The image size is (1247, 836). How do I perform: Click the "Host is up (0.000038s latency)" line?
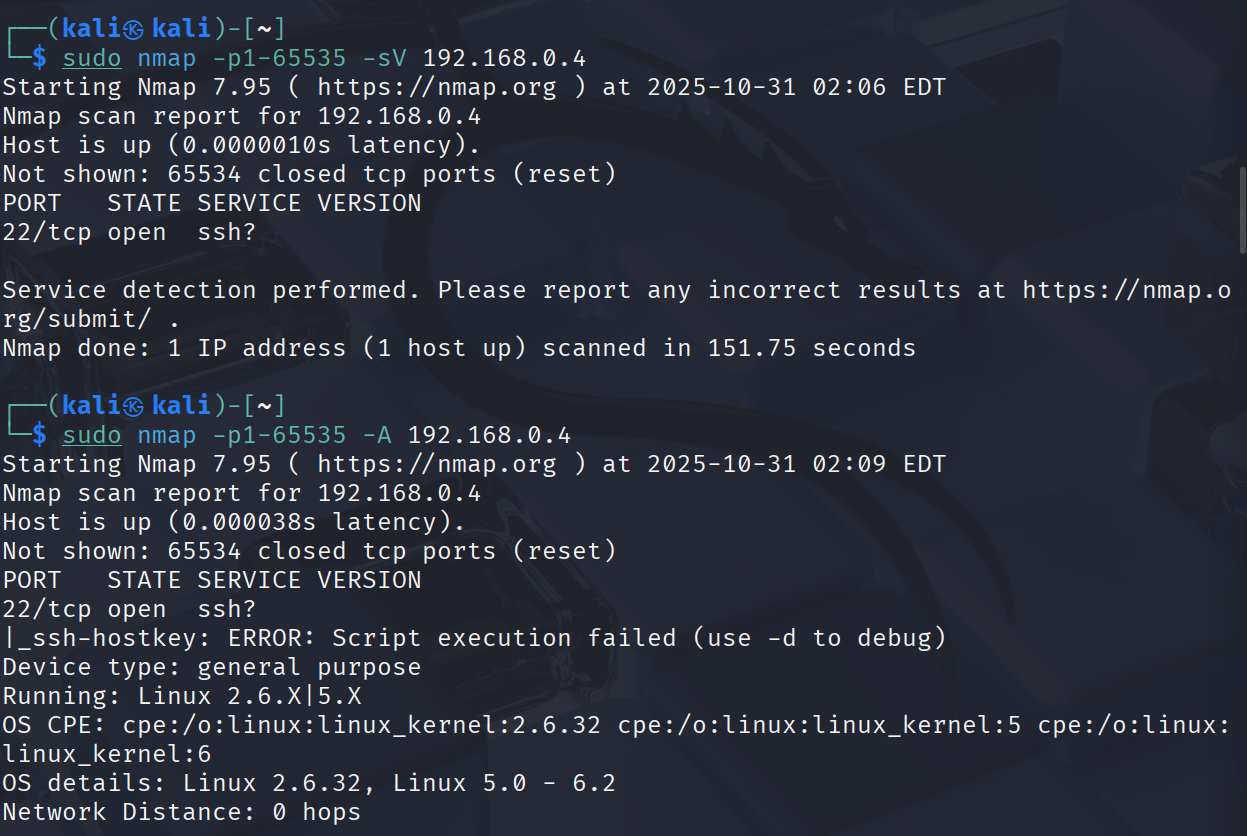coord(234,522)
